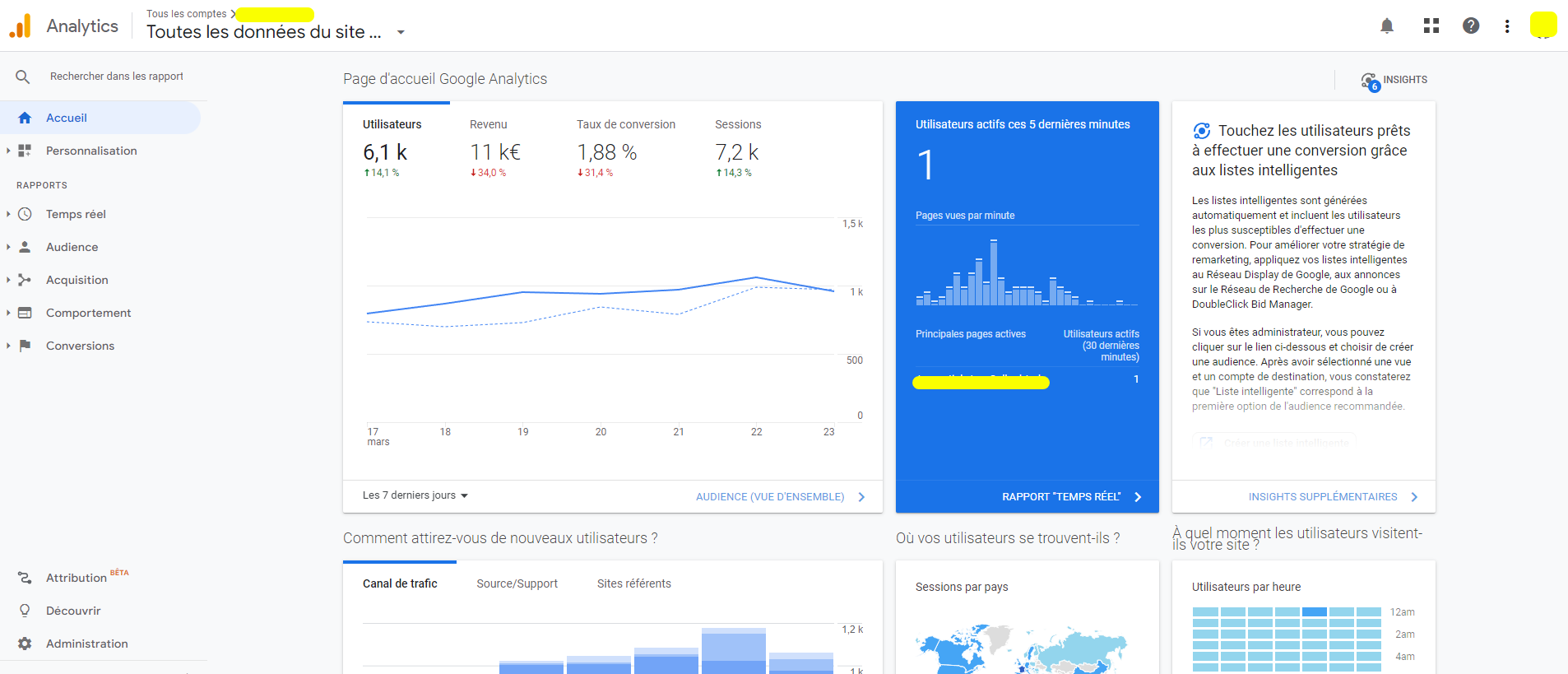Select the Taux de conversion metric tab
The image size is (1568, 674).
point(625,146)
